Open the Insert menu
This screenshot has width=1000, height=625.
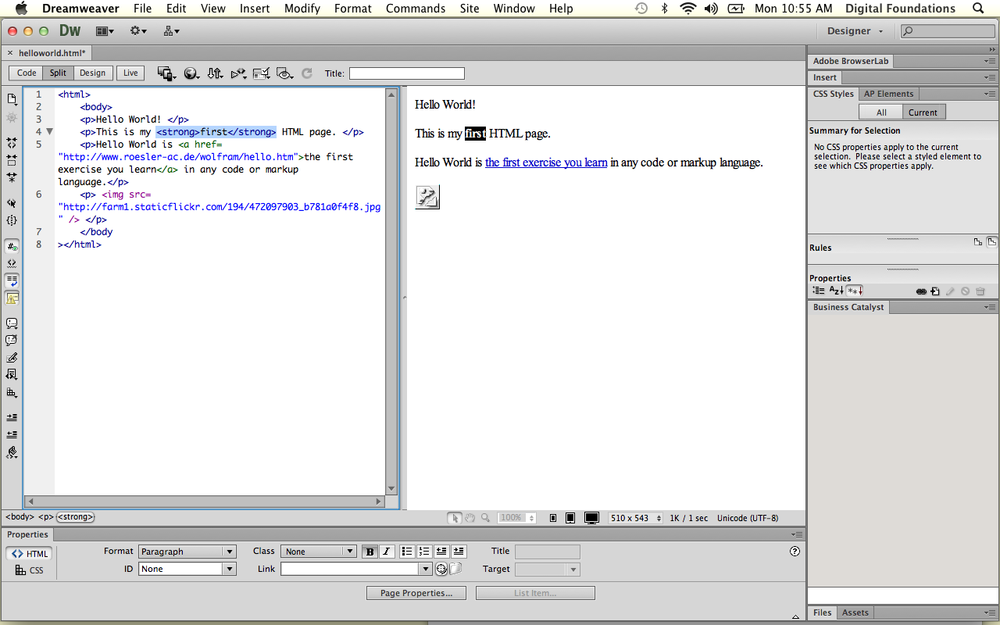pyautogui.click(x=254, y=8)
